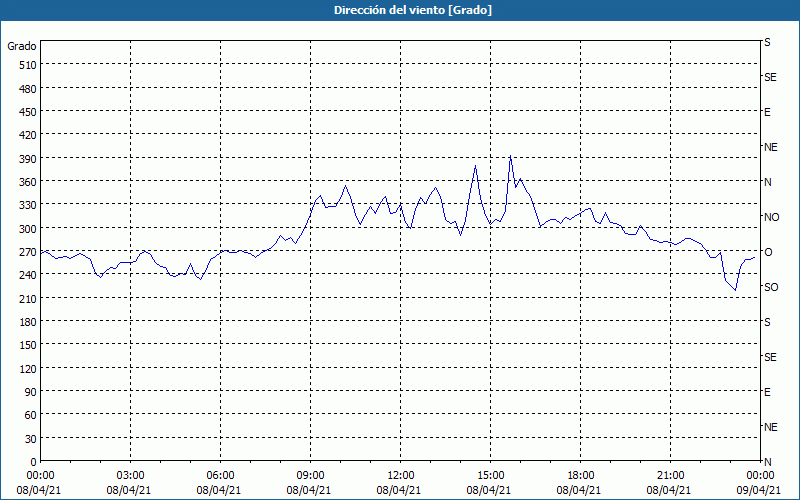Select the 450 degree axis label
This screenshot has height=500, width=800.
[28, 112]
